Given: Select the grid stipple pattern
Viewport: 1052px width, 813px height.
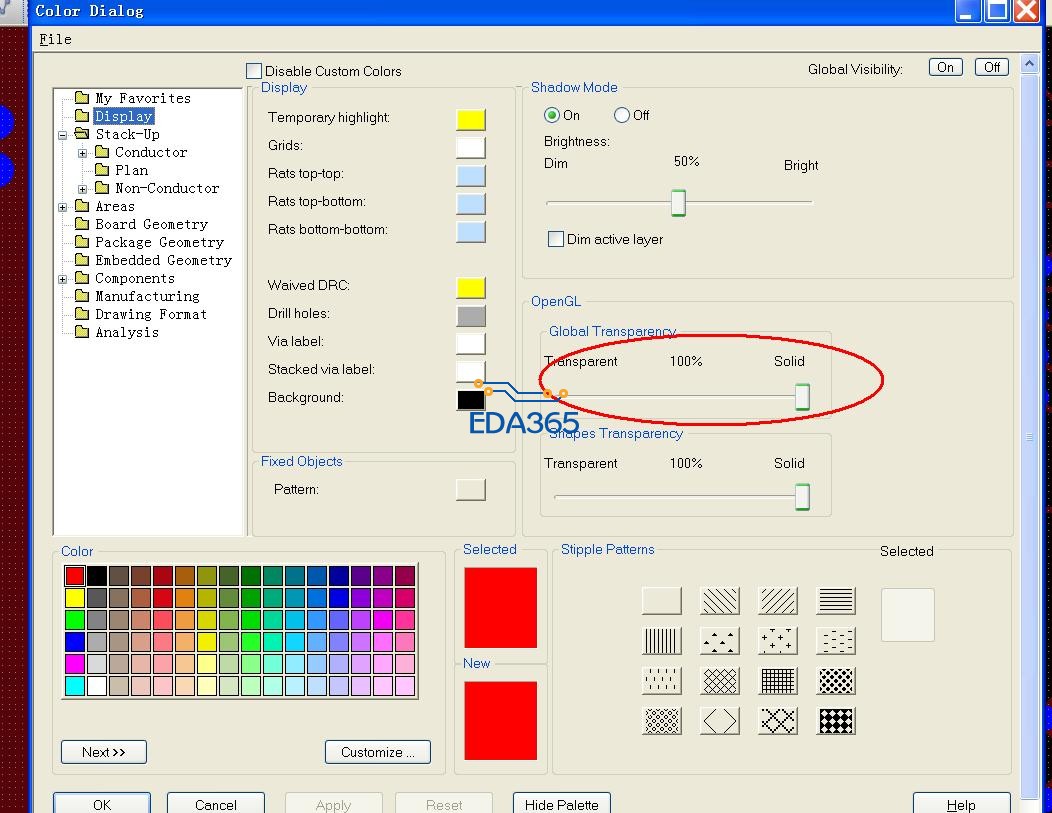Looking at the screenshot, I should [778, 680].
